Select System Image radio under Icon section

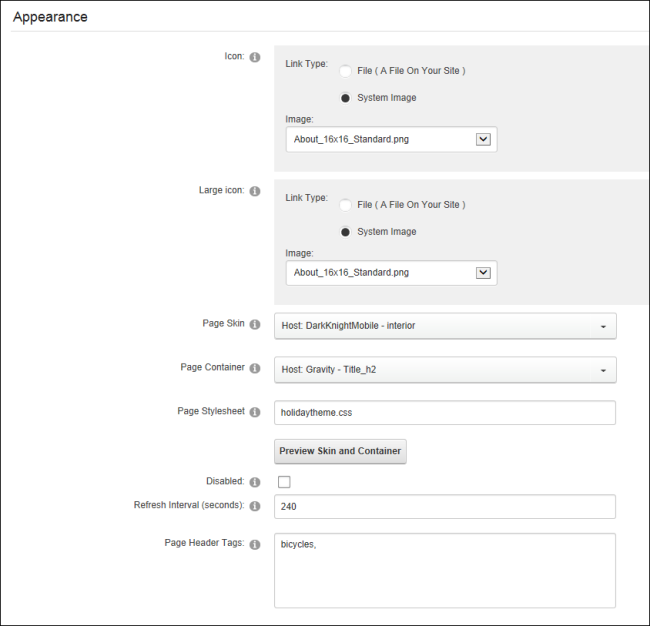[x=345, y=98]
